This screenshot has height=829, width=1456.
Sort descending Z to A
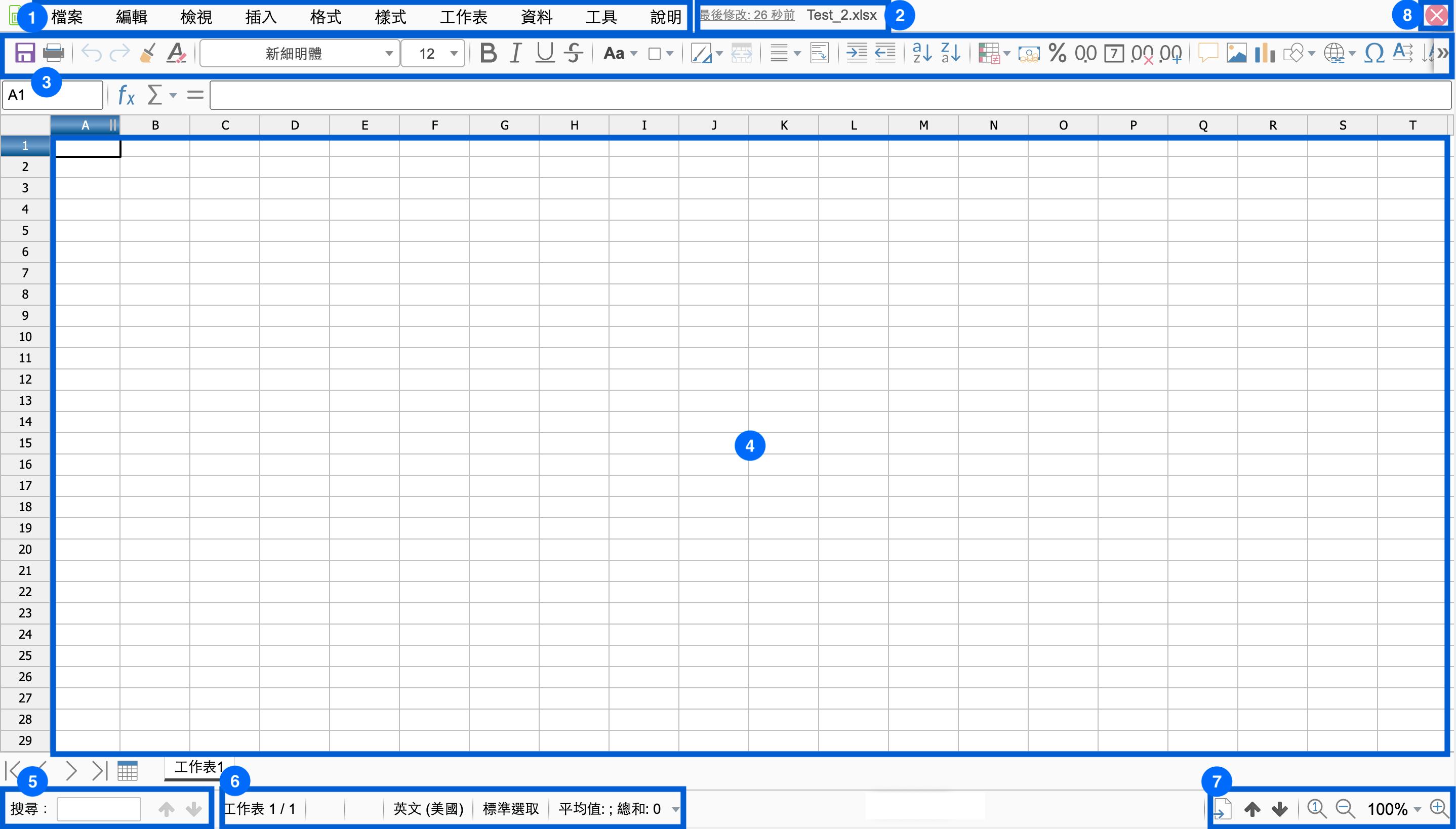tap(950, 53)
